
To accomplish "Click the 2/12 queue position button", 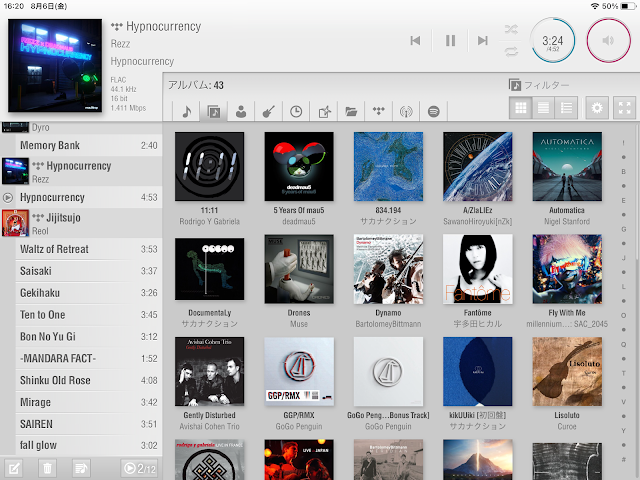I will coord(139,468).
